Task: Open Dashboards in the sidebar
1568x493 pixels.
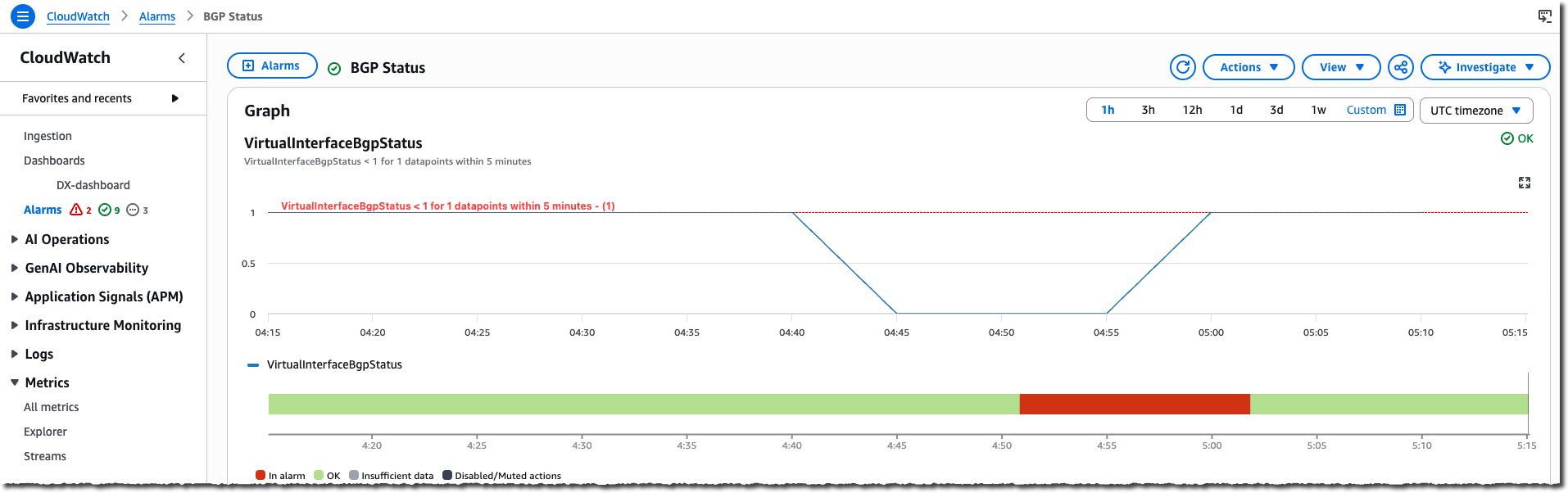Action: 54,161
